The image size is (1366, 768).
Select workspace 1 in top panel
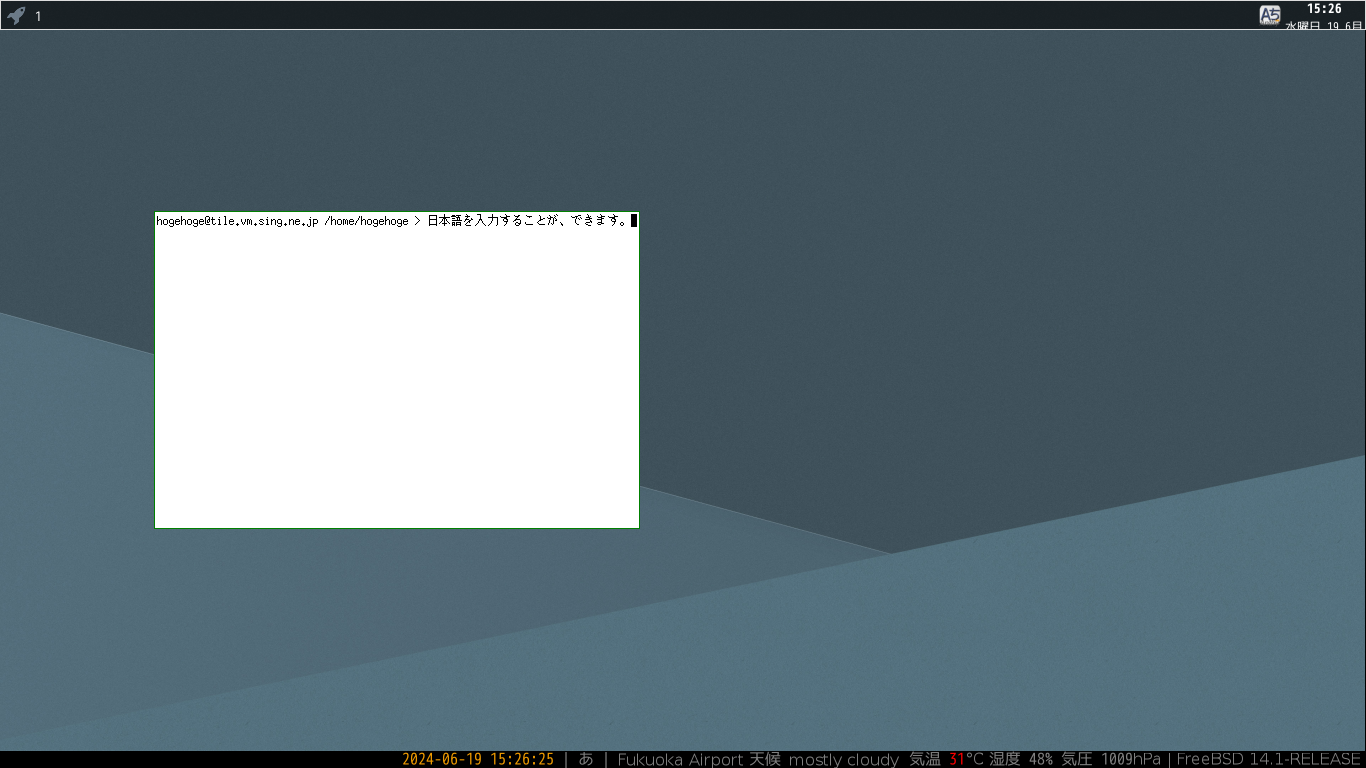coord(38,16)
